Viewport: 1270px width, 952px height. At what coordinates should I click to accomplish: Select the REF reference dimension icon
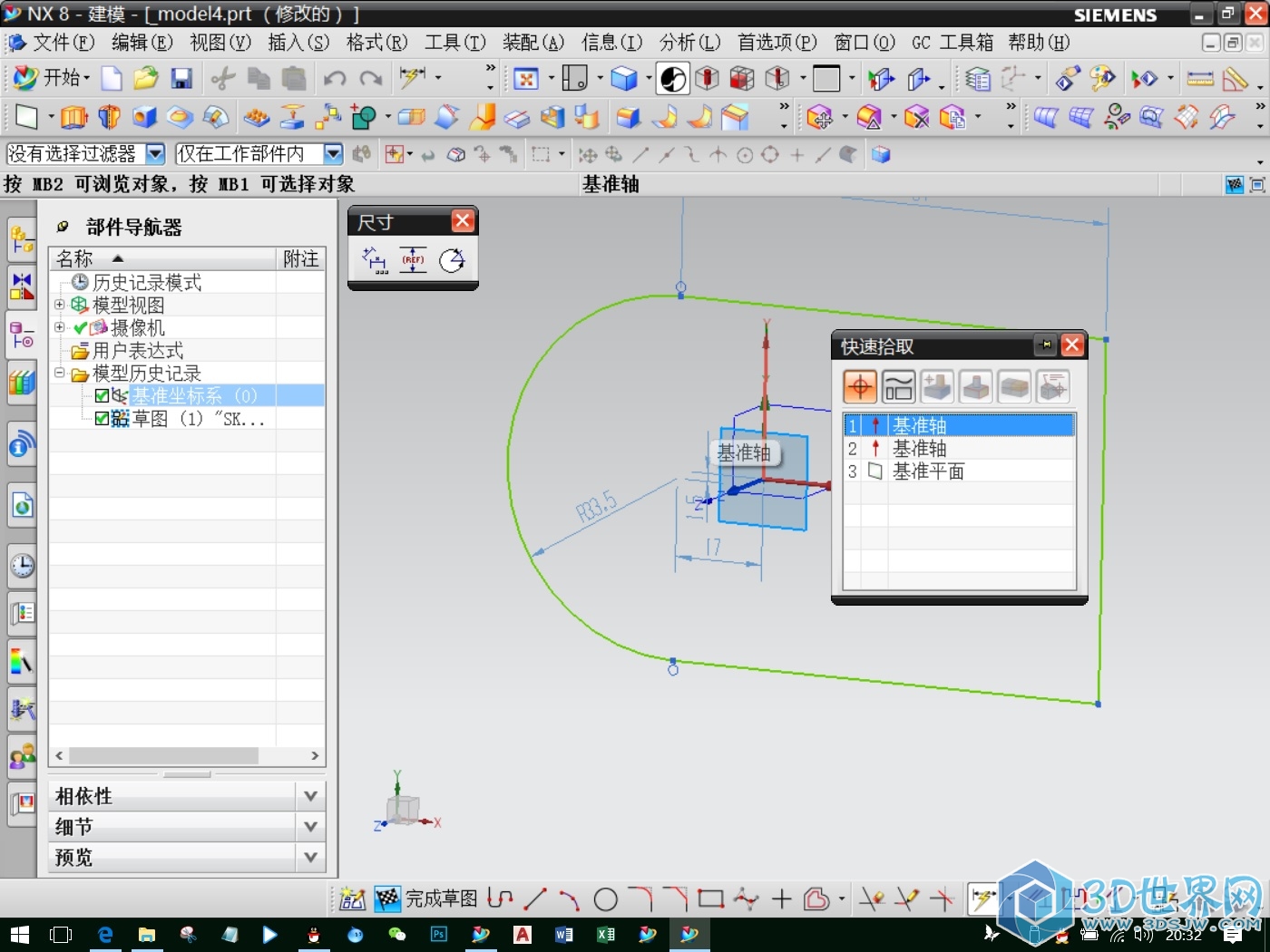click(x=414, y=261)
